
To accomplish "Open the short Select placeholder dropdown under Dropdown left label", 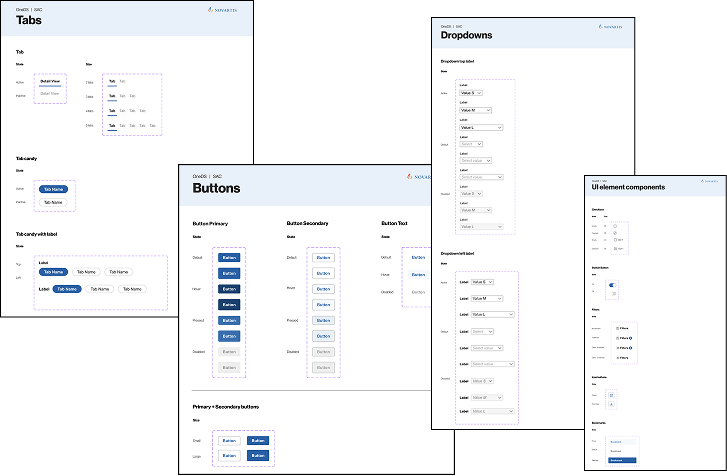I will pos(482,331).
